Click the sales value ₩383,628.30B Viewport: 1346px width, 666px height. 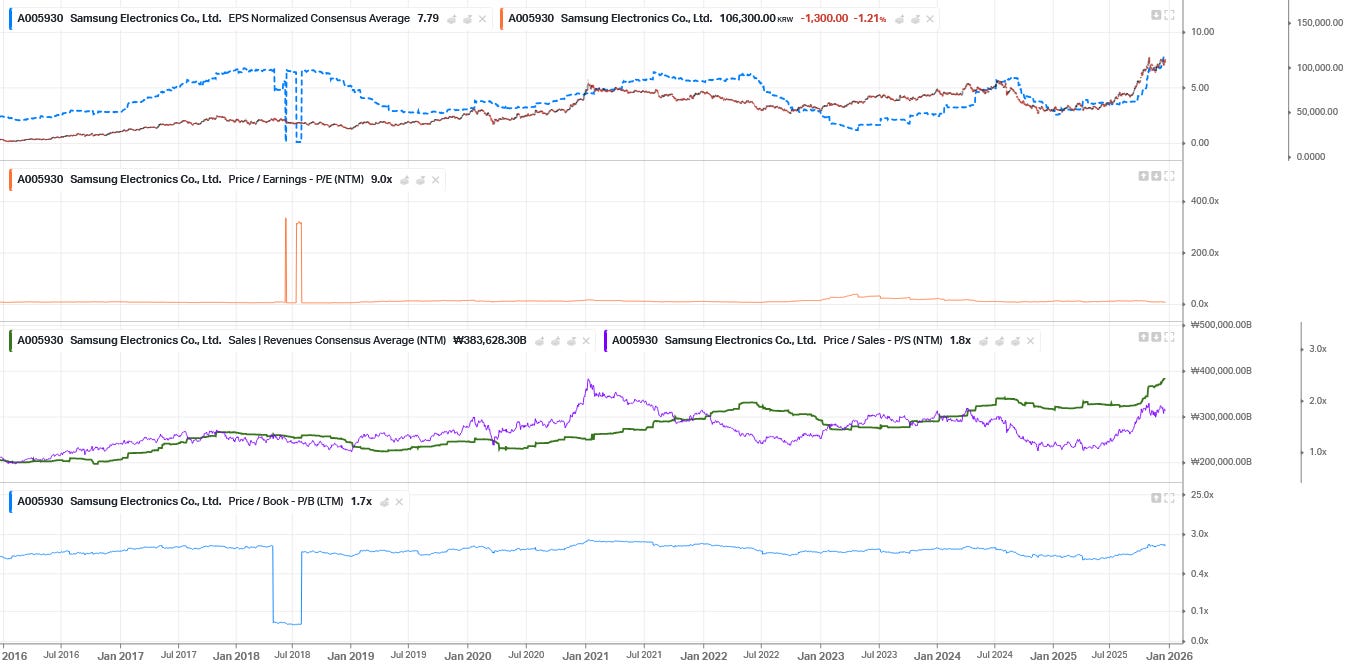[490, 341]
